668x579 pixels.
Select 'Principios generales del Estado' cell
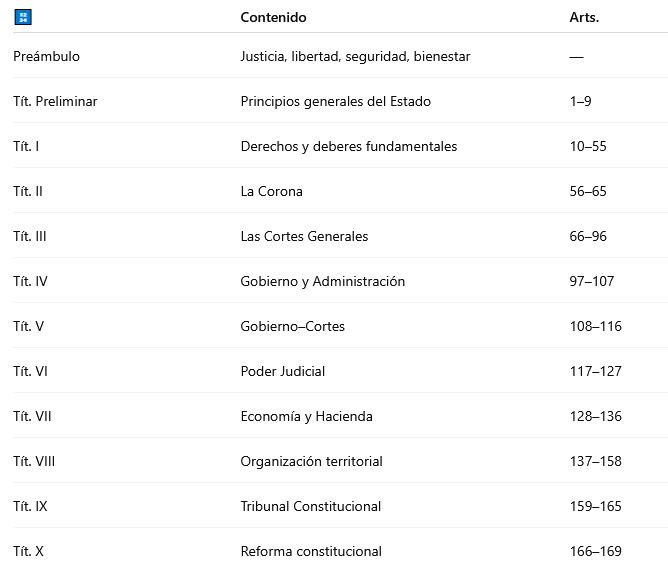pyautogui.click(x=335, y=101)
